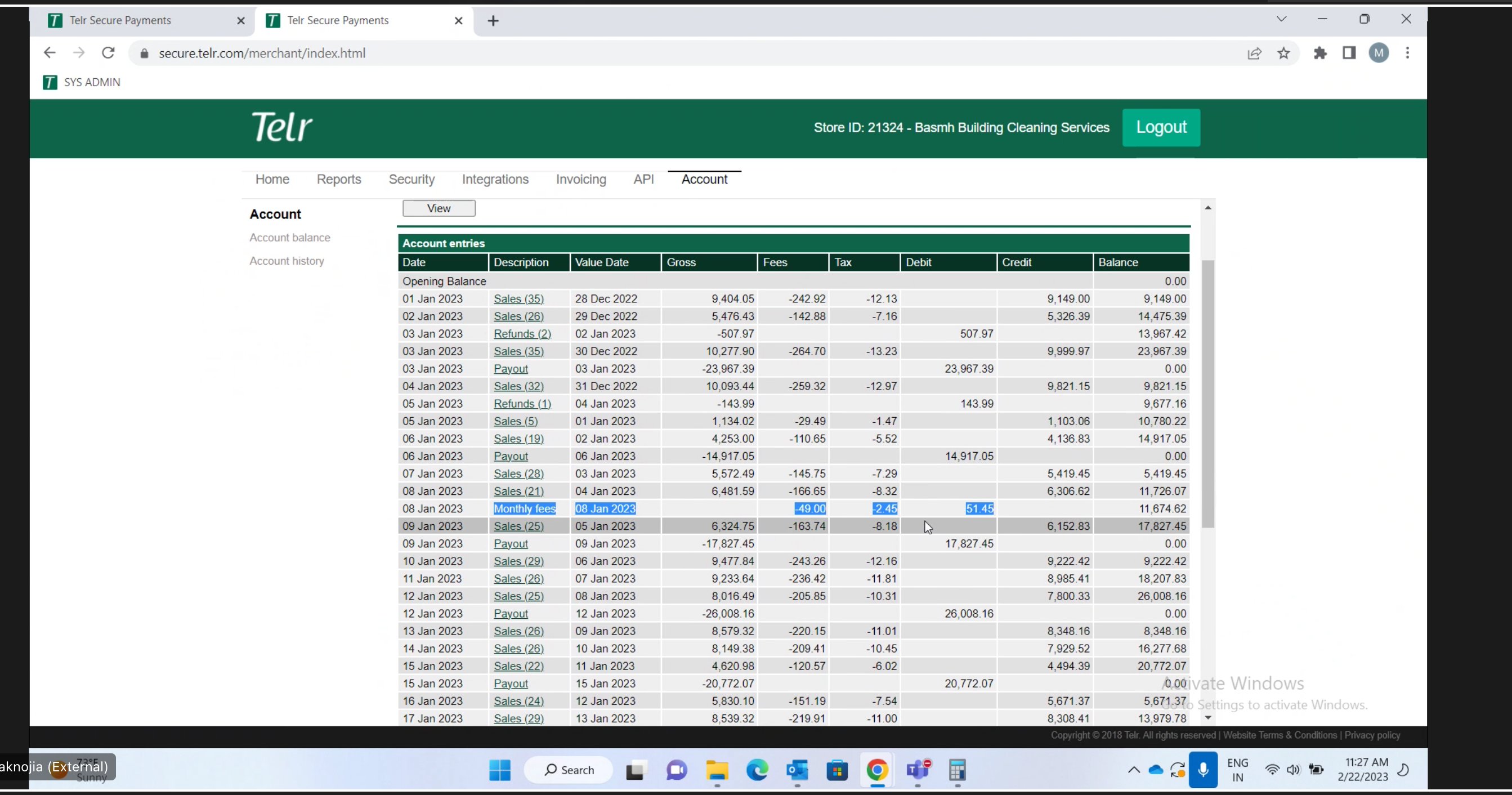Open the SYS ADMIN bookmark
1512x795 pixels.
(82, 82)
